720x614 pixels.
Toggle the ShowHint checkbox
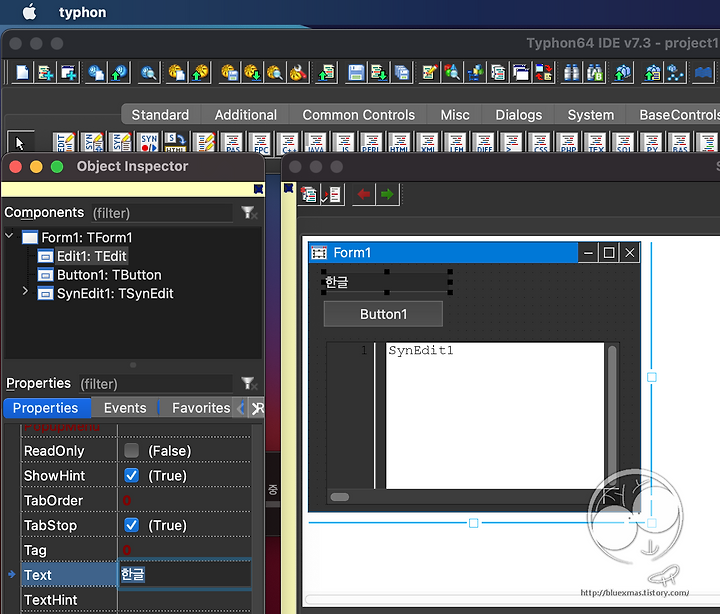(131, 475)
